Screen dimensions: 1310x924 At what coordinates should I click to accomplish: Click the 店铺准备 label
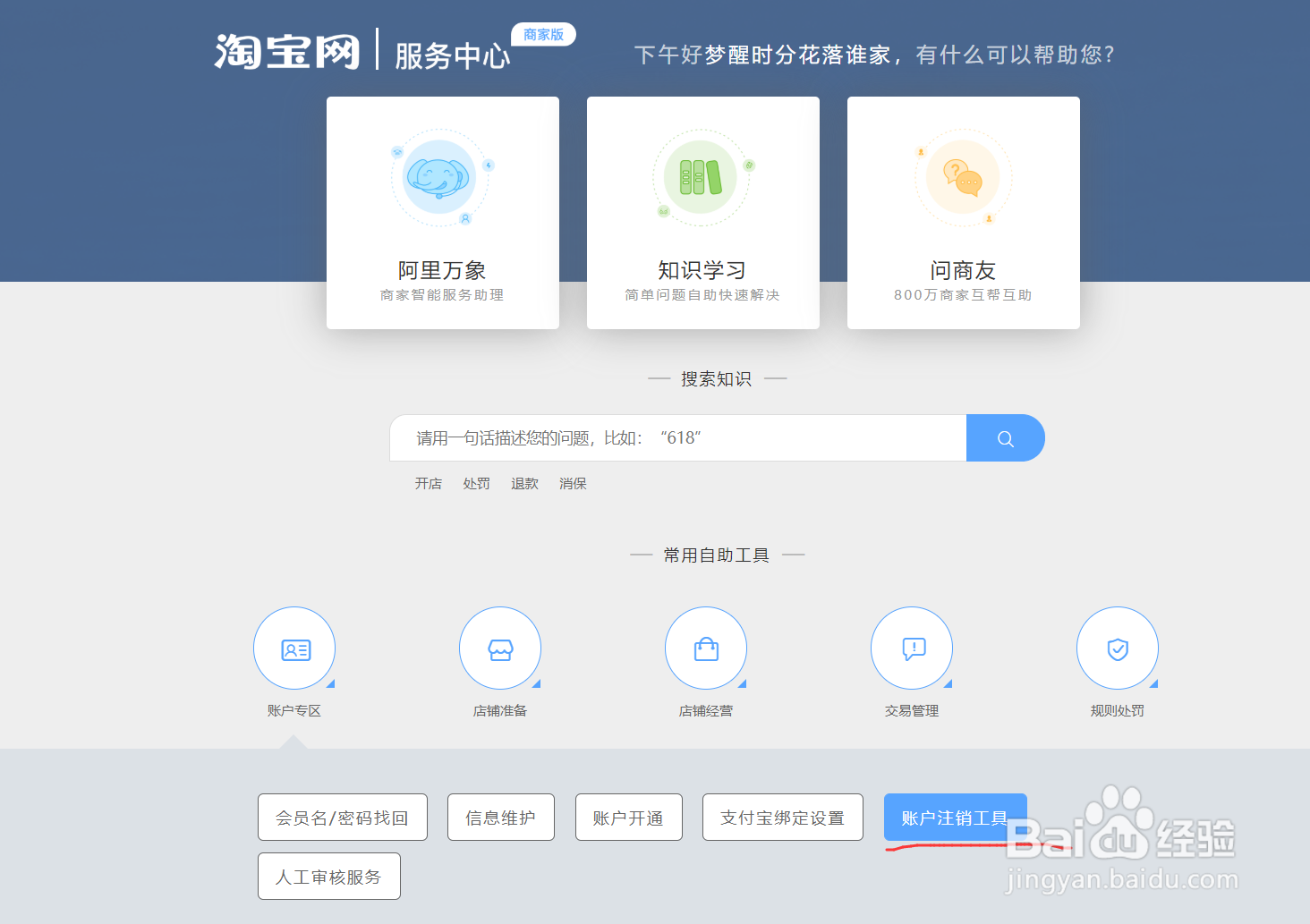click(x=500, y=711)
